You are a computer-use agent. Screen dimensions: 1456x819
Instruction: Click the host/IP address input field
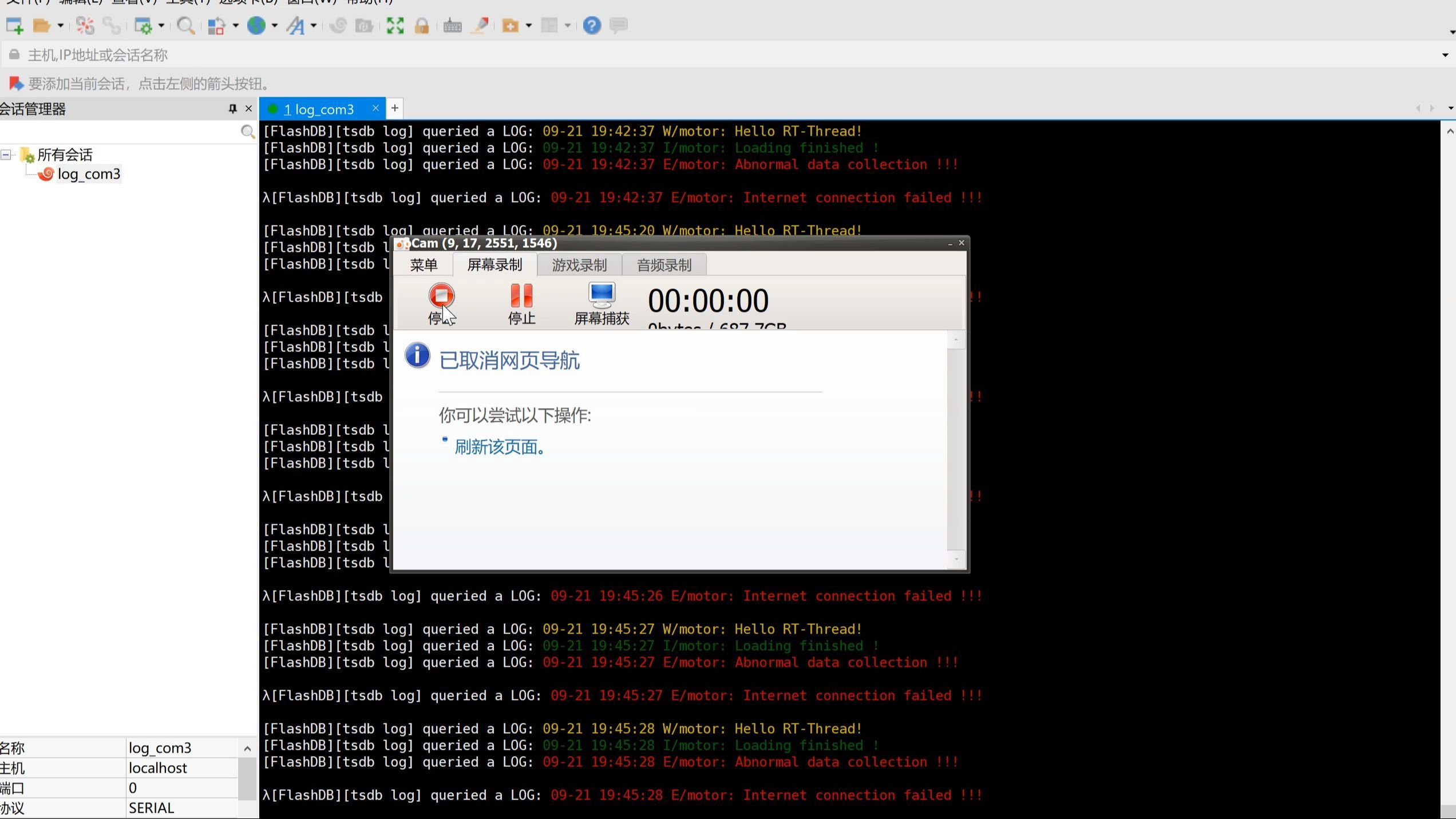coord(727,56)
